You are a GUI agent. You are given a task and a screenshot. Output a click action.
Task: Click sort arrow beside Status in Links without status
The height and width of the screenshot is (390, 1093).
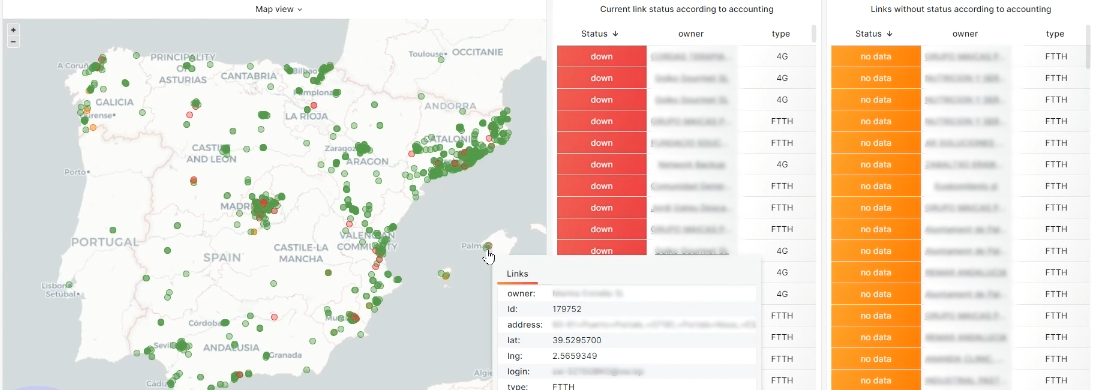(x=889, y=33)
